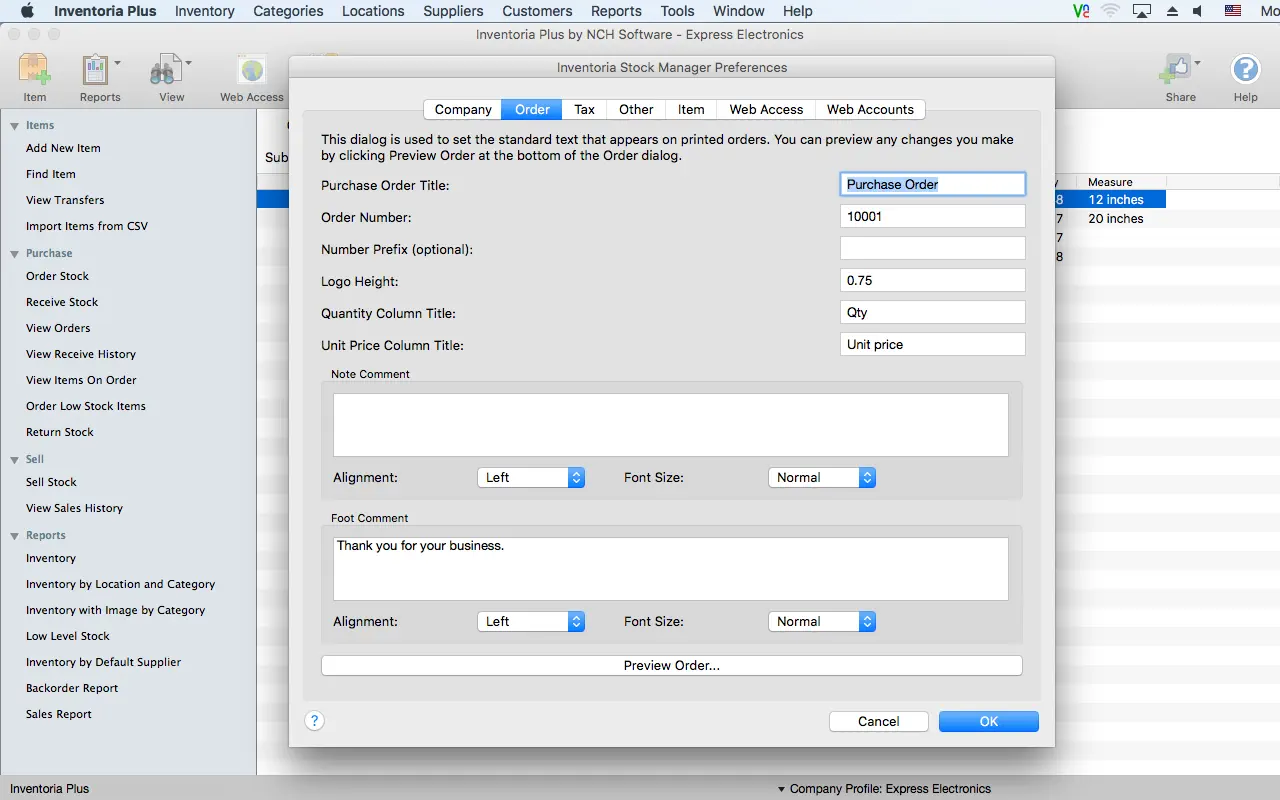This screenshot has width=1280, height=800.
Task: Open the Suppliers menu
Action: pyautogui.click(x=453, y=11)
